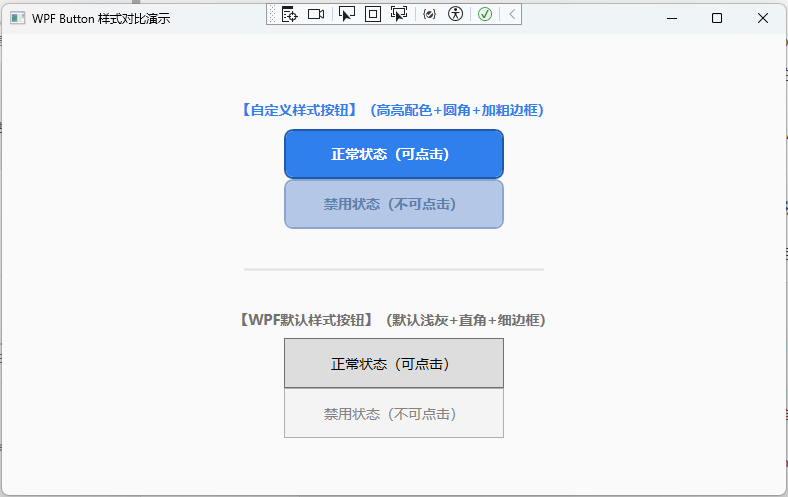Enable Track Focused Element dashed-cursor icon
The width and height of the screenshot is (788, 497).
point(399,14)
